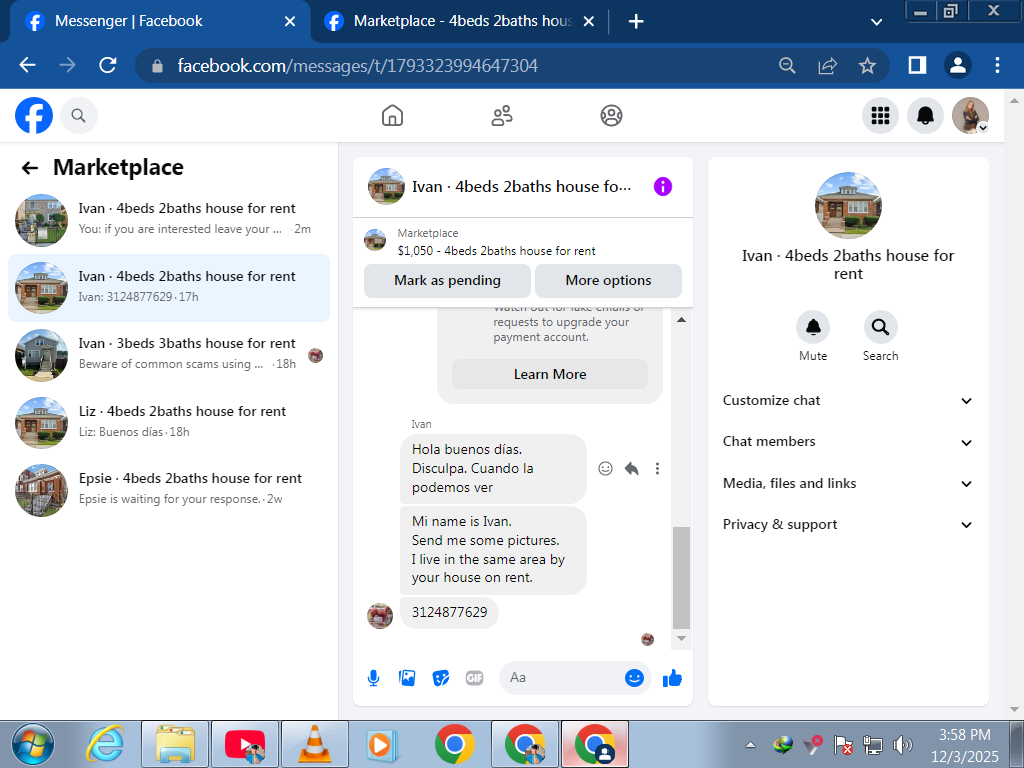This screenshot has height=768, width=1024.
Task: Expand the Customize chat section
Action: pyautogui.click(x=848, y=401)
